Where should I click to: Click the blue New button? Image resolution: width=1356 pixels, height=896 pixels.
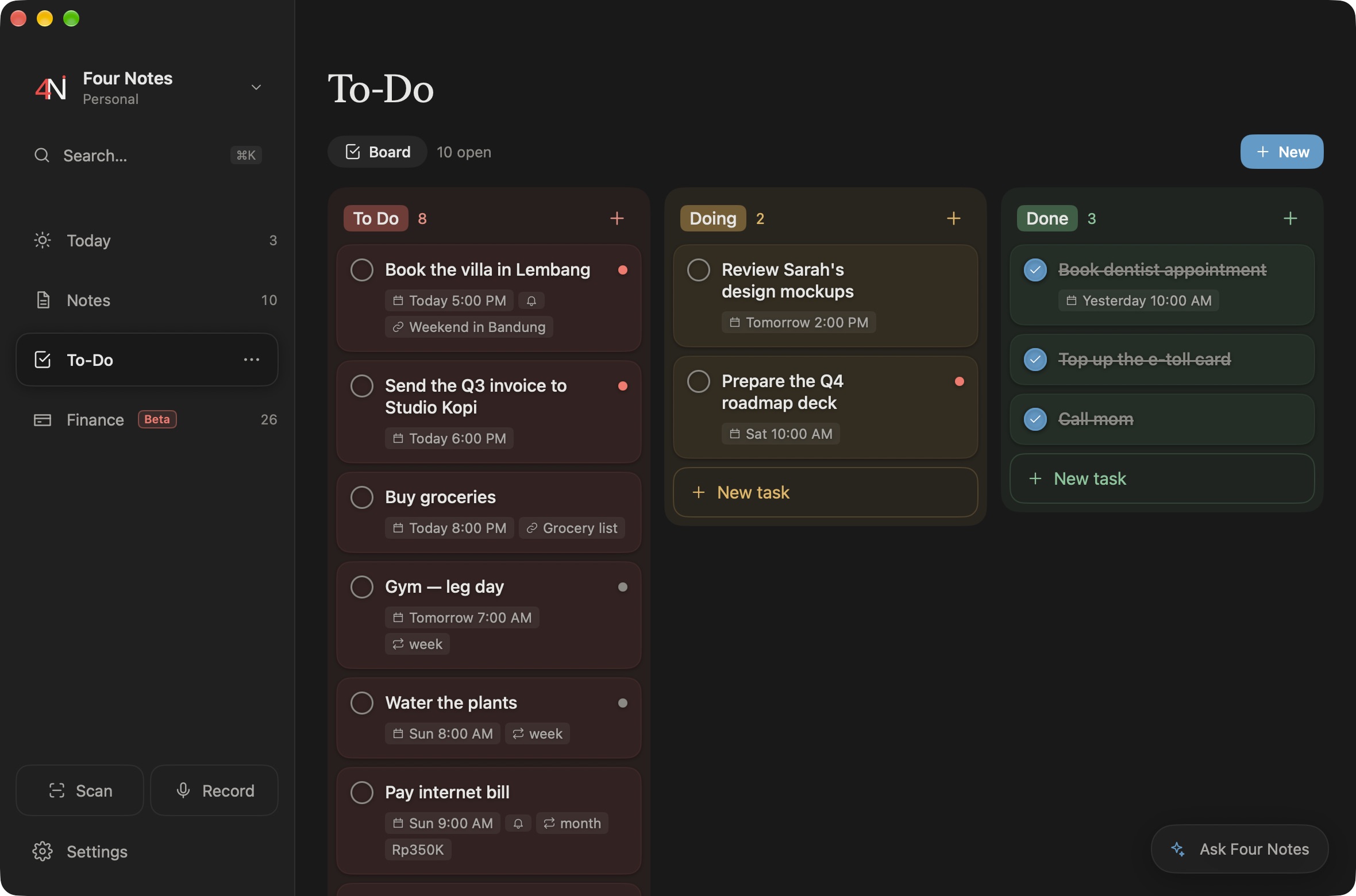pyautogui.click(x=1282, y=152)
